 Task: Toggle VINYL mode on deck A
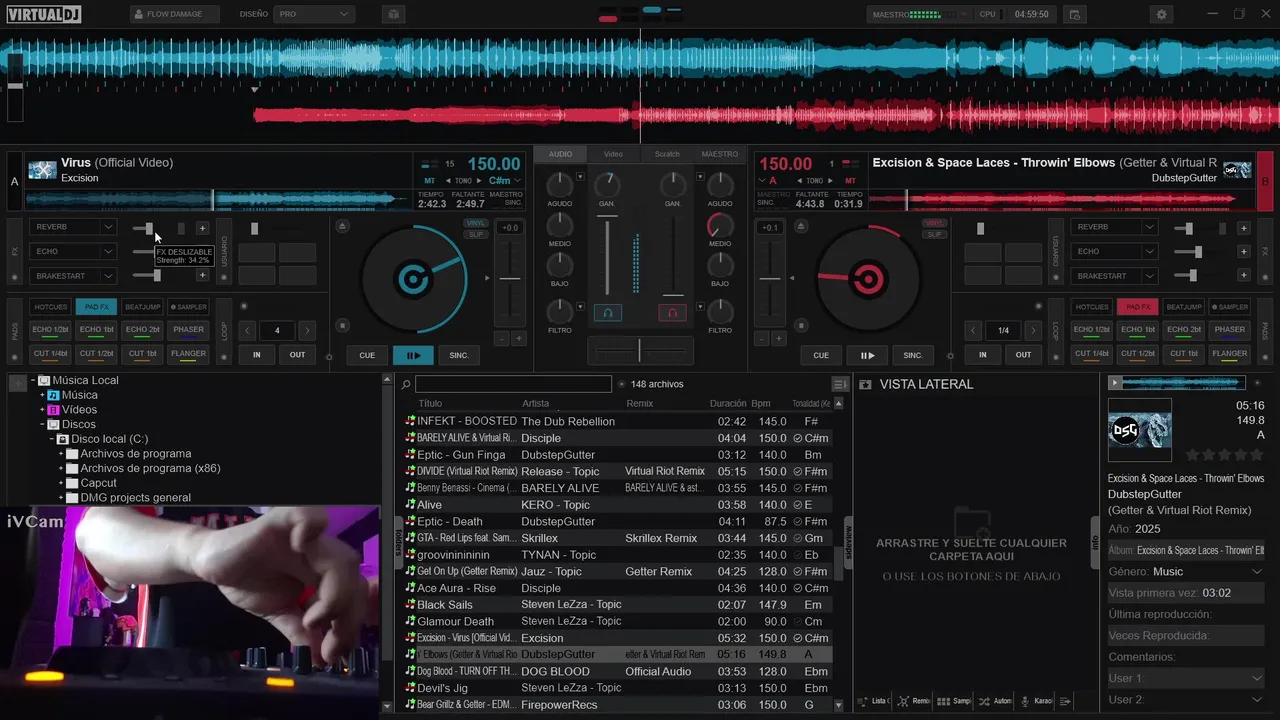pos(476,223)
